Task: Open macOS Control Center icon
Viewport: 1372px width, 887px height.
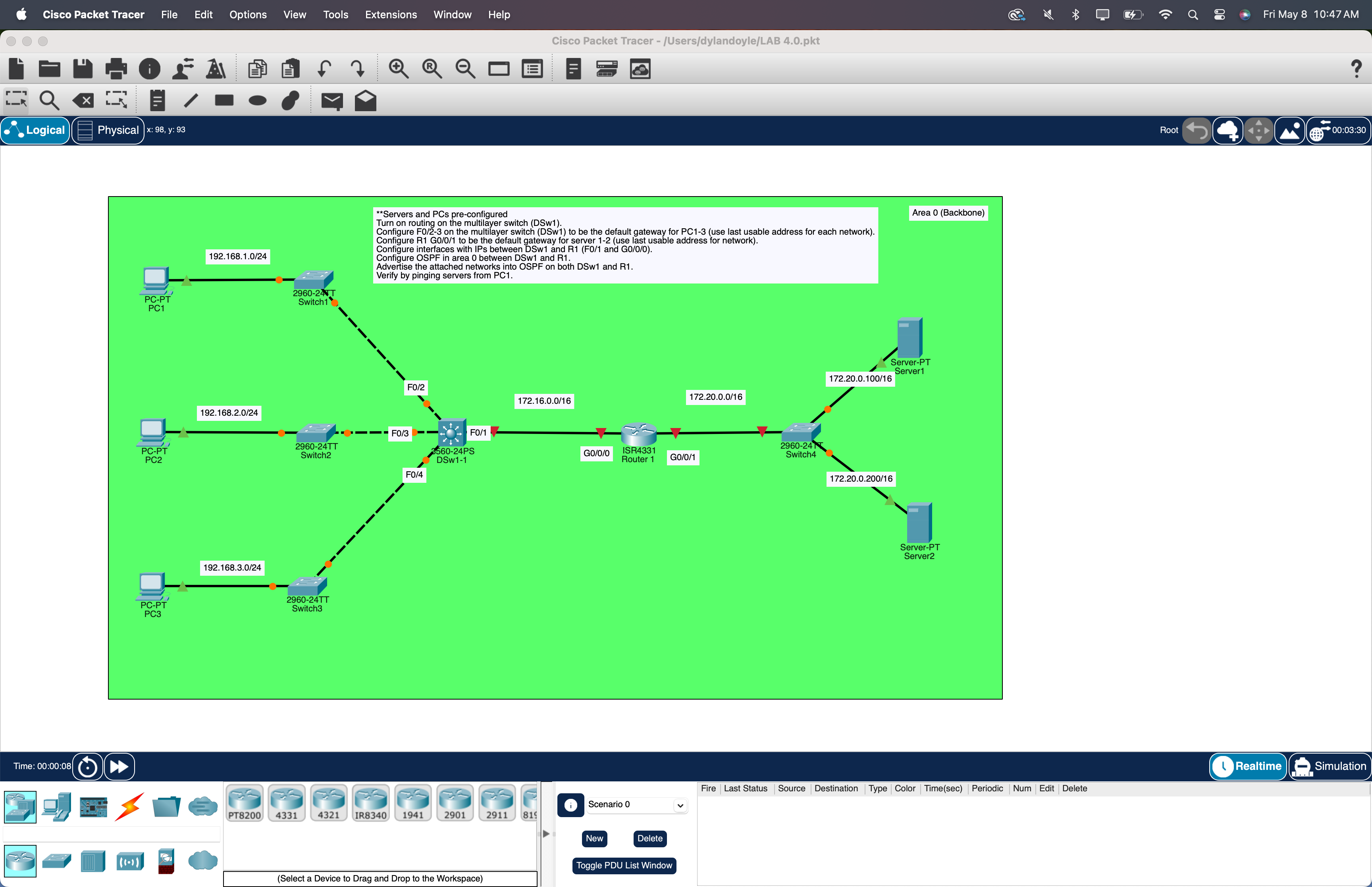Action: point(1219,14)
